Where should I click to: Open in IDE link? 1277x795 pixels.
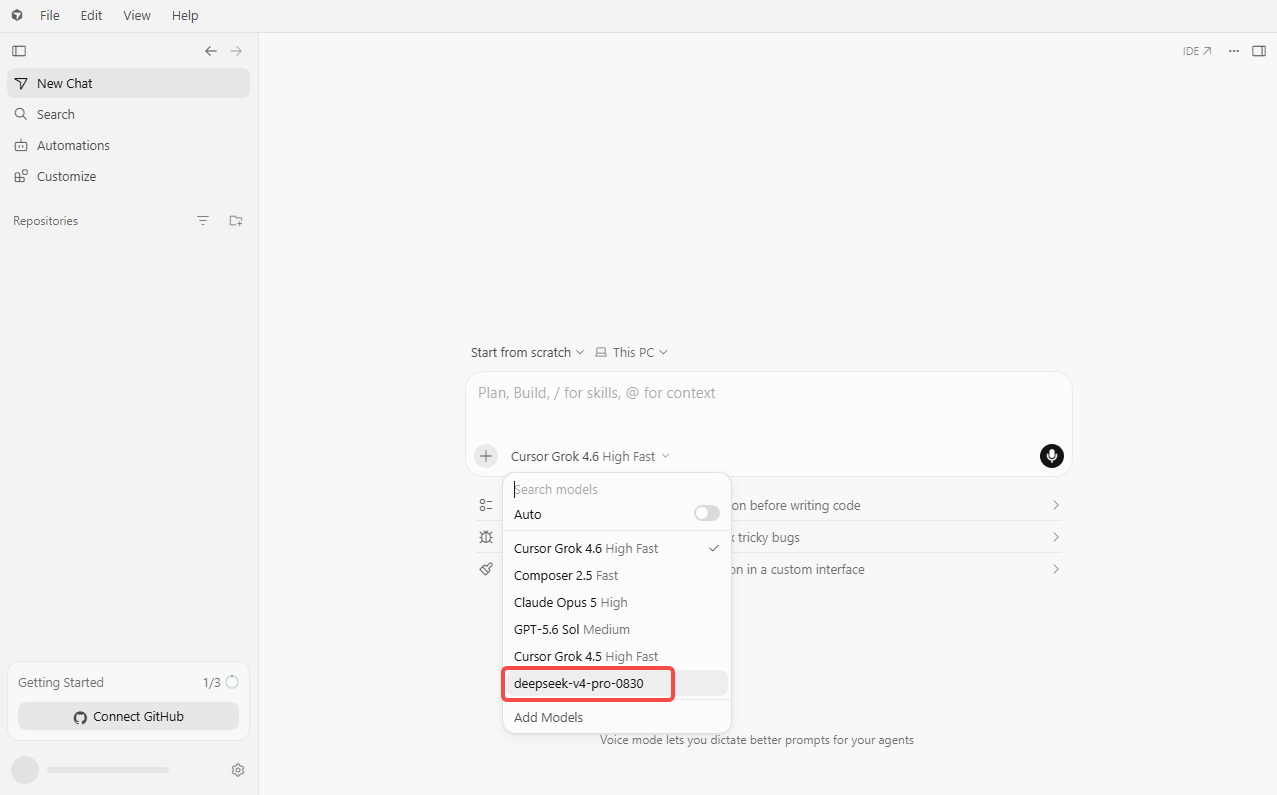[1197, 51]
